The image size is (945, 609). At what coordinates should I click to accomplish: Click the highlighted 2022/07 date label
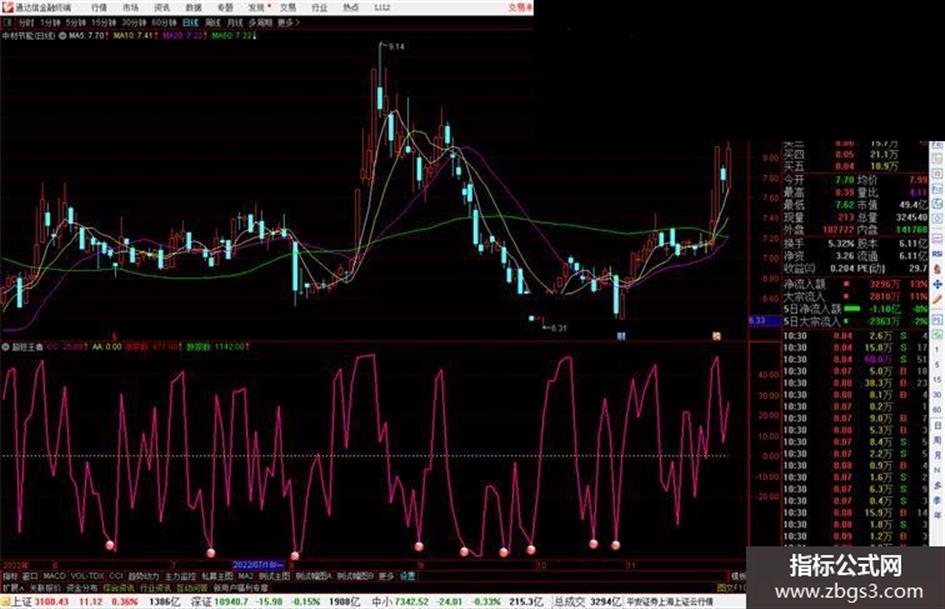[257, 566]
